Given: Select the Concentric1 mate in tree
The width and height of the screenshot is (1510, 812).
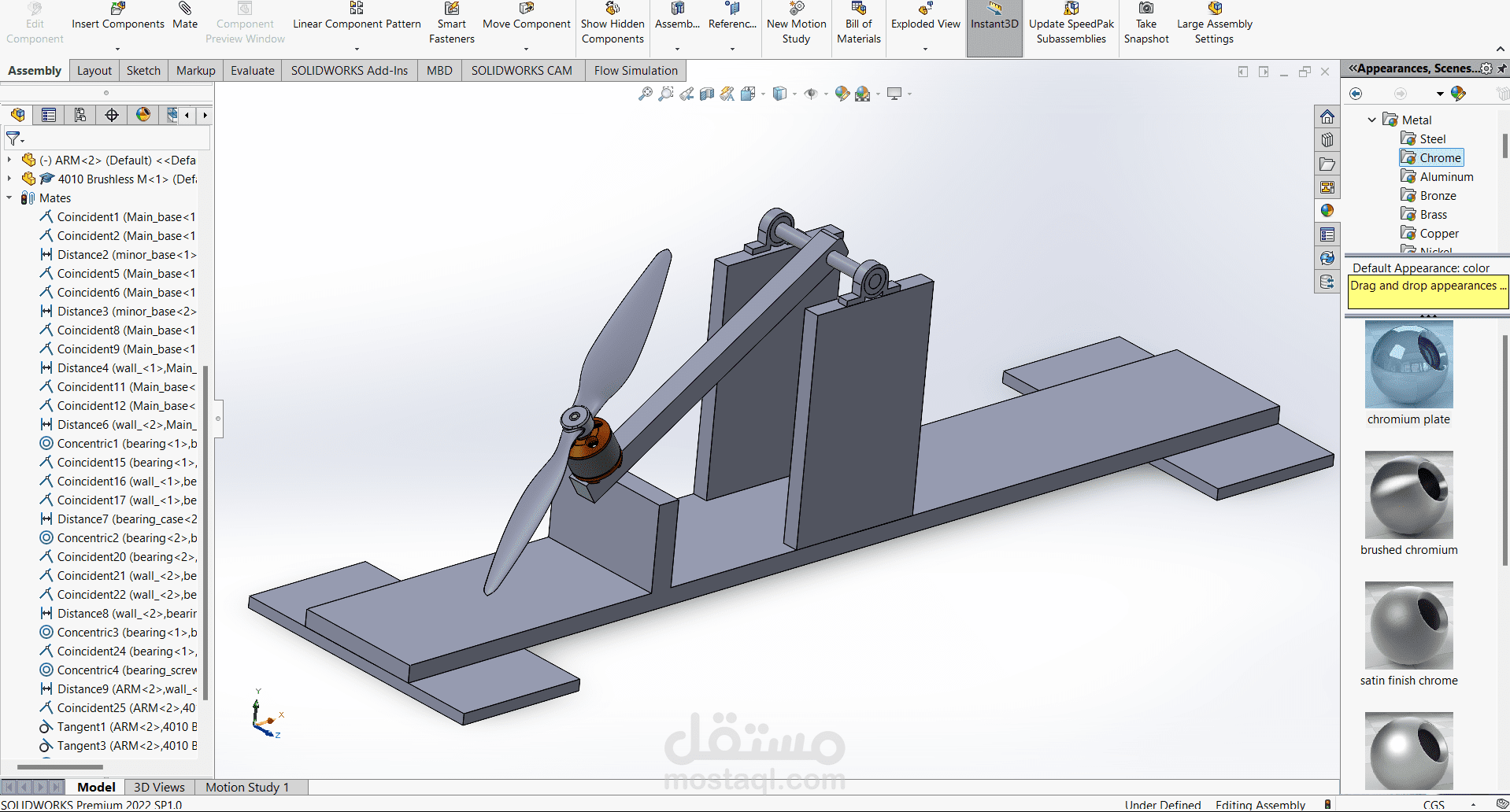Looking at the screenshot, I should pos(118,444).
